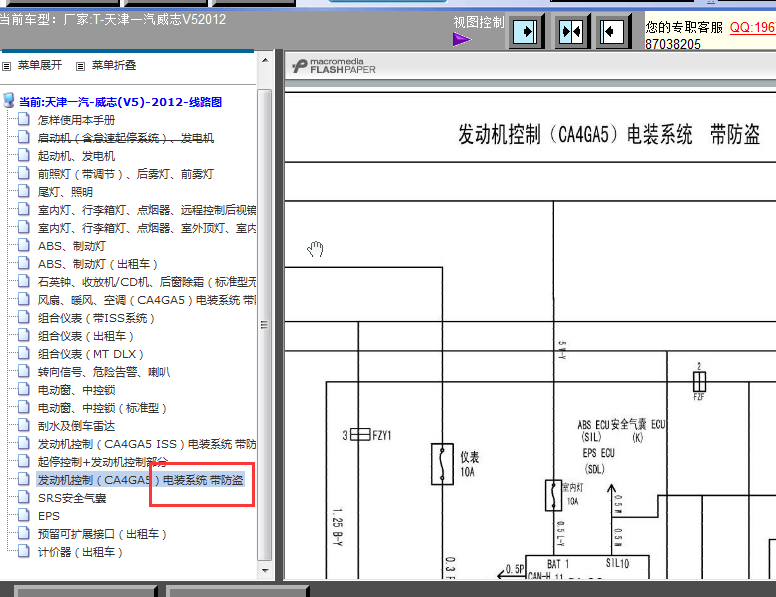Open ABS、制动灯（出租车） diagram
Screen dimensions: 776x597
98,264
